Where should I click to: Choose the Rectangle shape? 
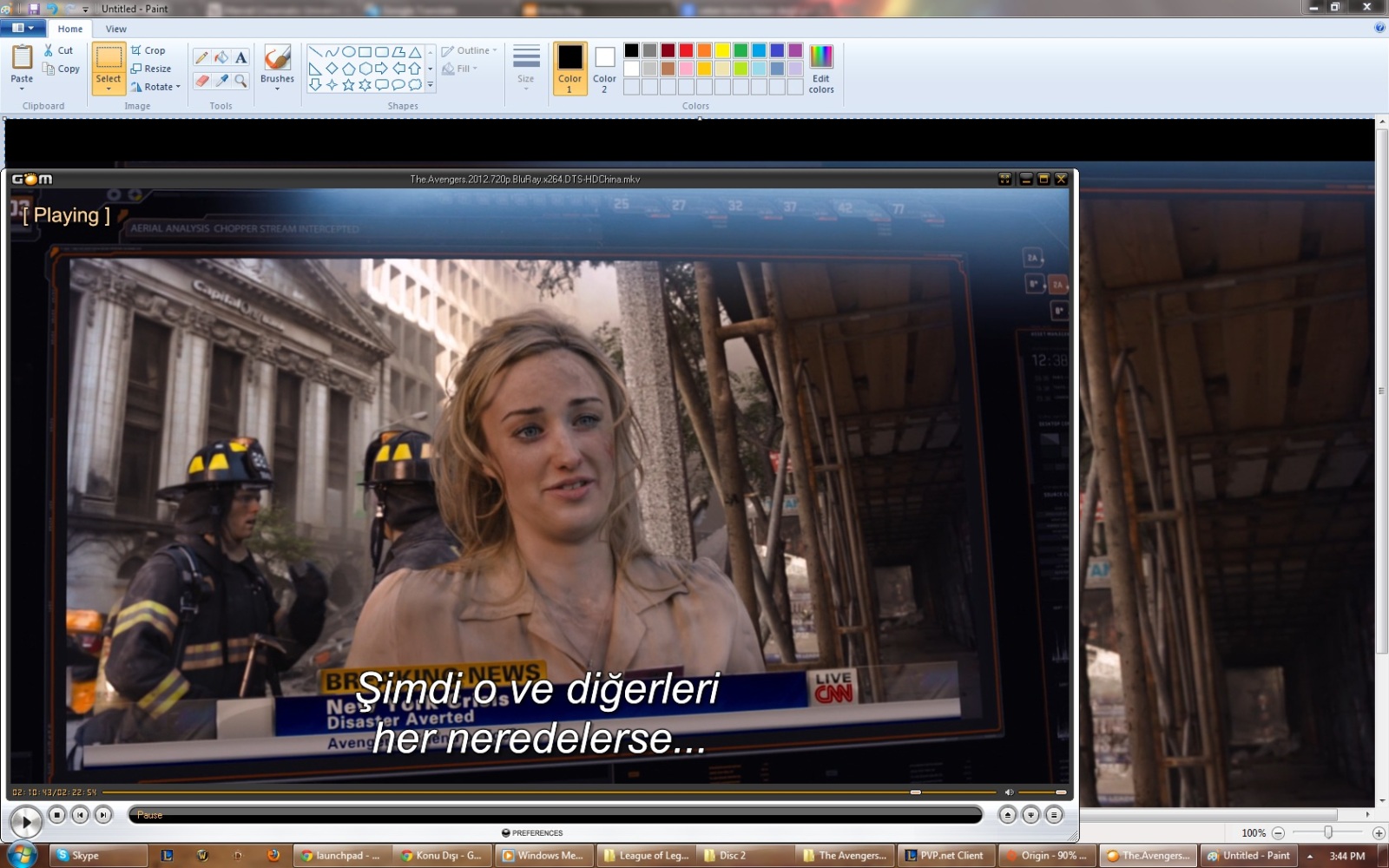point(365,52)
